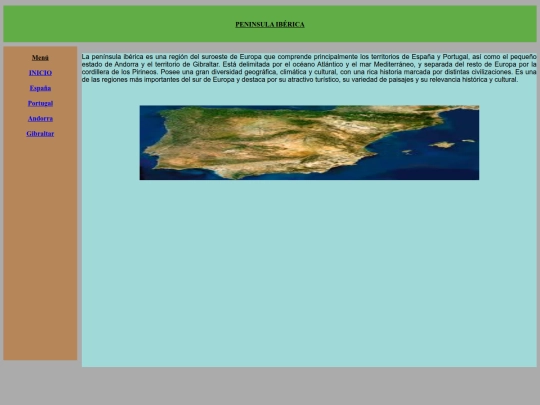The height and width of the screenshot is (405, 540).
Task: Open the INICIO link in the menu
Action: [40, 73]
